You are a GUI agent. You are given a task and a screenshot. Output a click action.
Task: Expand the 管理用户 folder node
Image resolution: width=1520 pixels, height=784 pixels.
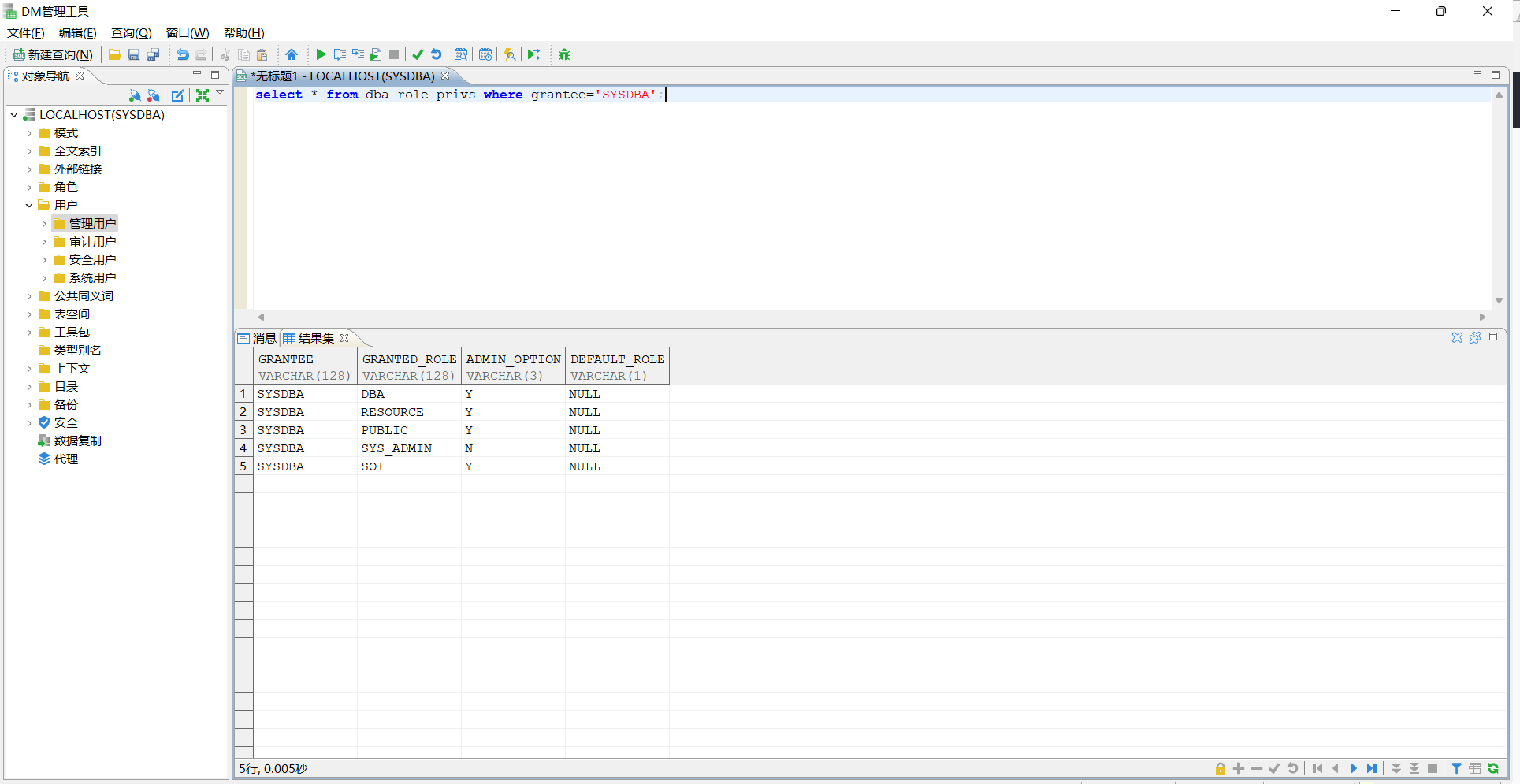[x=44, y=224]
